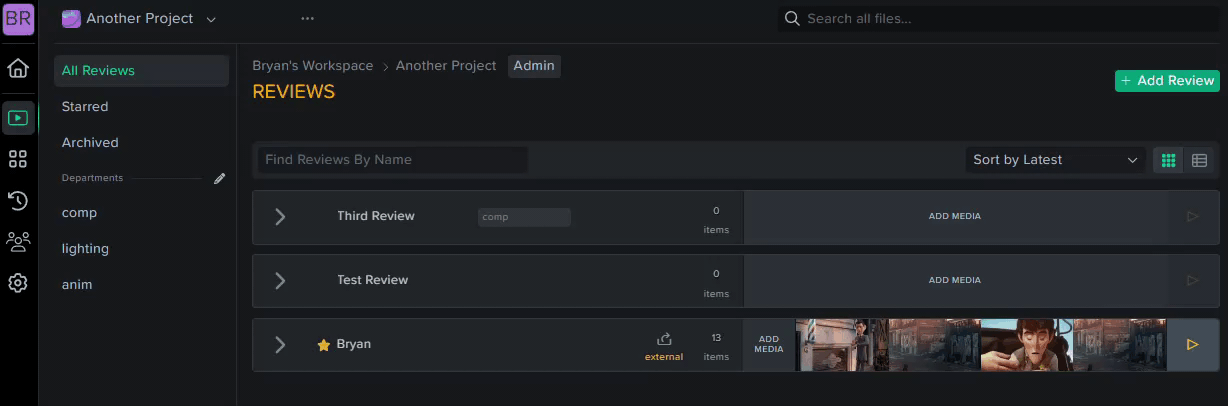Select the Archived reviews section
Screen dimensions: 1228x406
90,142
